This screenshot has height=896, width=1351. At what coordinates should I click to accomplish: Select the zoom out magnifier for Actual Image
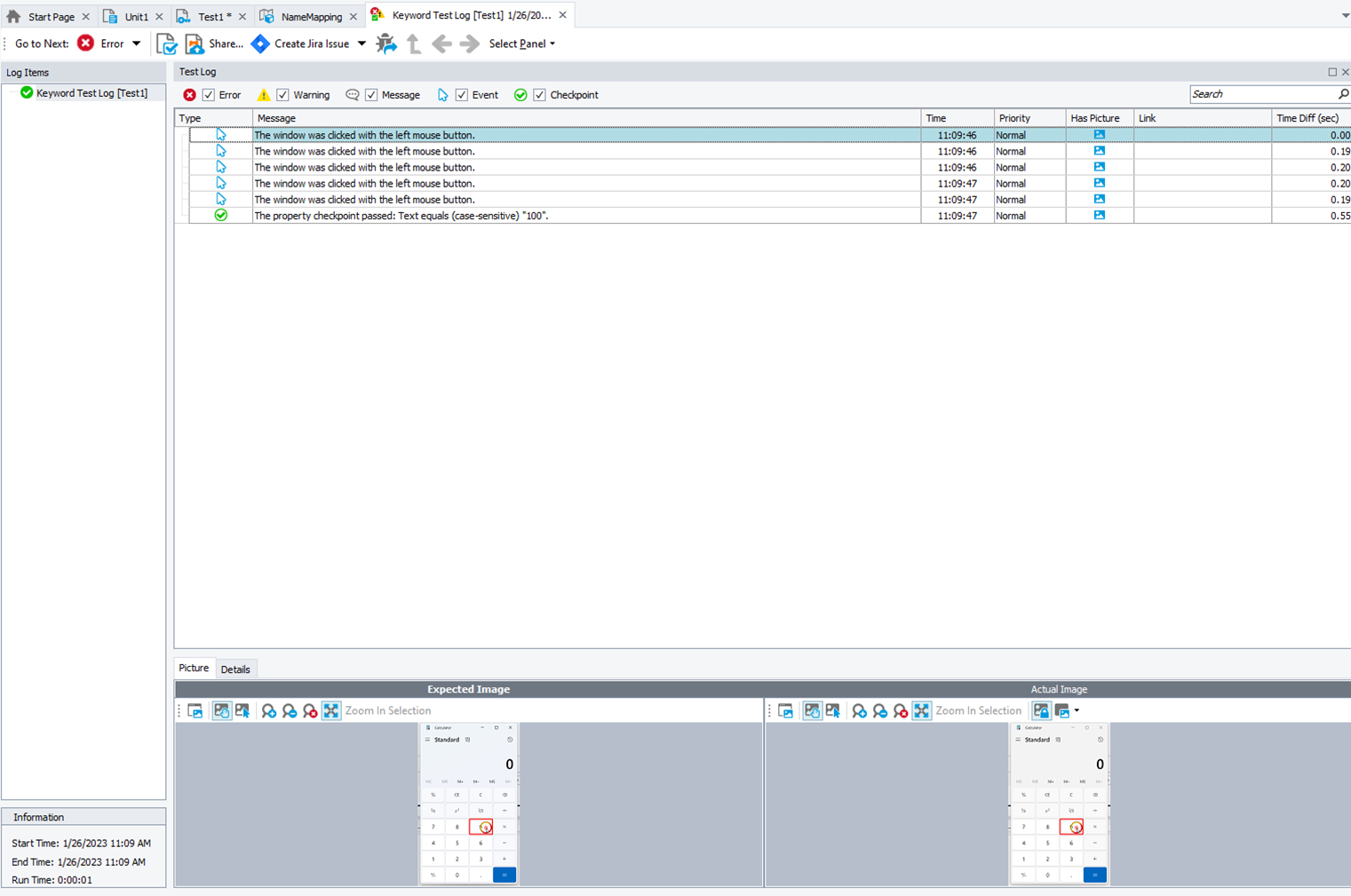[879, 710]
